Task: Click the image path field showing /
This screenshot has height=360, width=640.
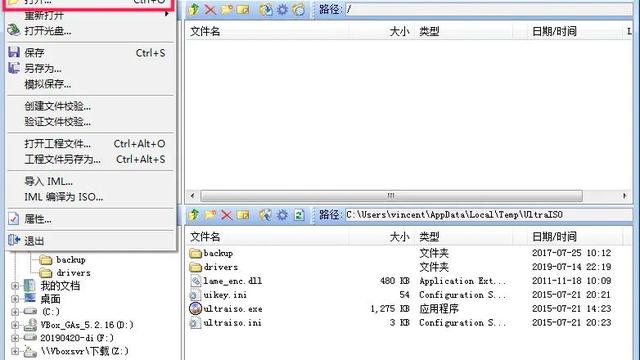Action: (x=489, y=9)
